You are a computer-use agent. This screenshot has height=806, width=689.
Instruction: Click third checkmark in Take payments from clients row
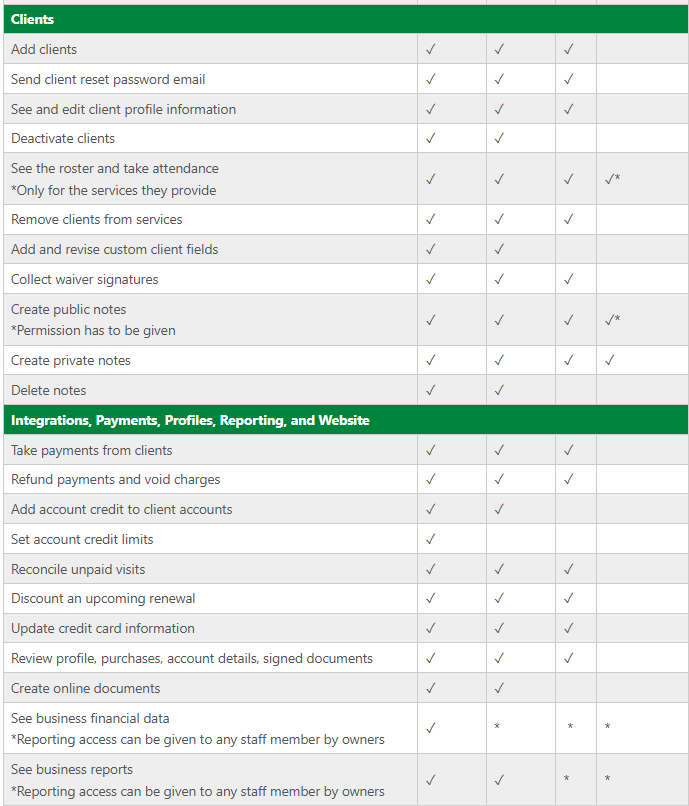568,450
